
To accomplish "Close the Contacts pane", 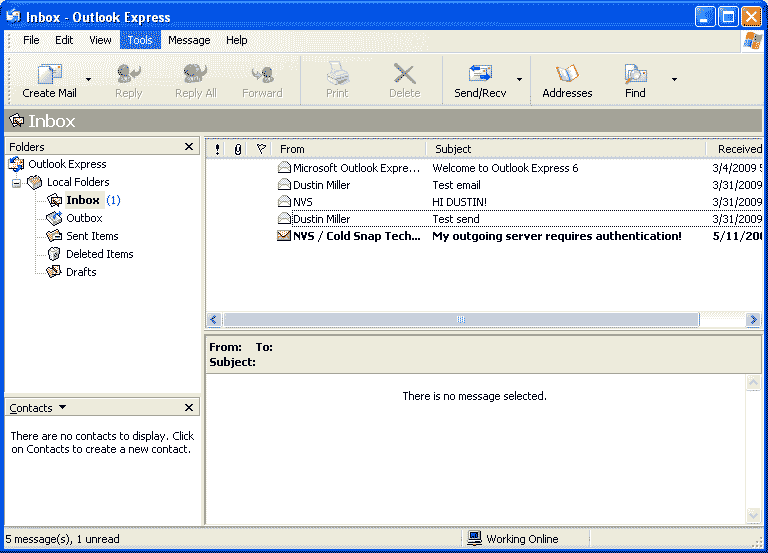I will pyautogui.click(x=189, y=408).
